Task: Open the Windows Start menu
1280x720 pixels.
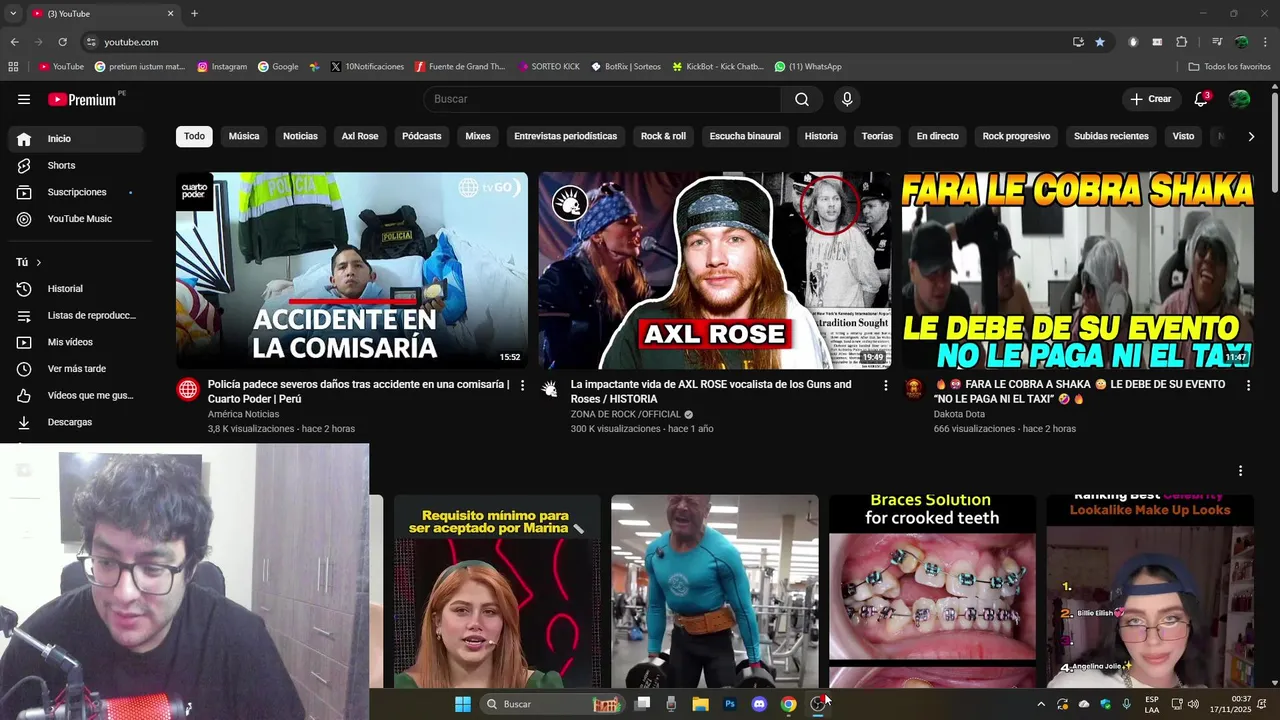Action: pyautogui.click(x=463, y=704)
